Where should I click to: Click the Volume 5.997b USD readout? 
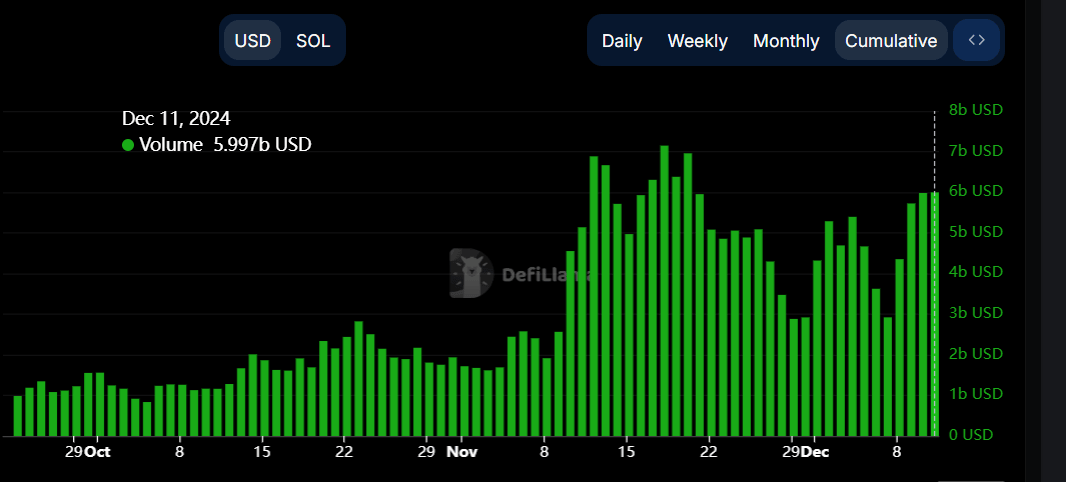point(225,145)
